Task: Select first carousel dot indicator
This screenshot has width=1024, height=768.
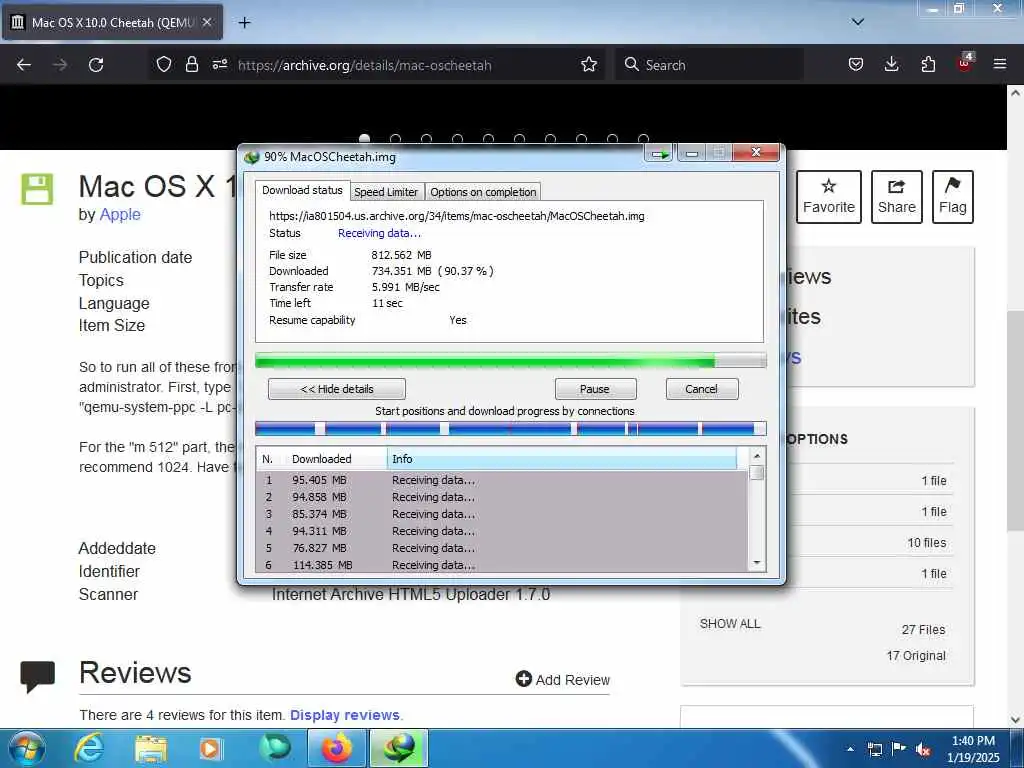Action: pos(364,138)
